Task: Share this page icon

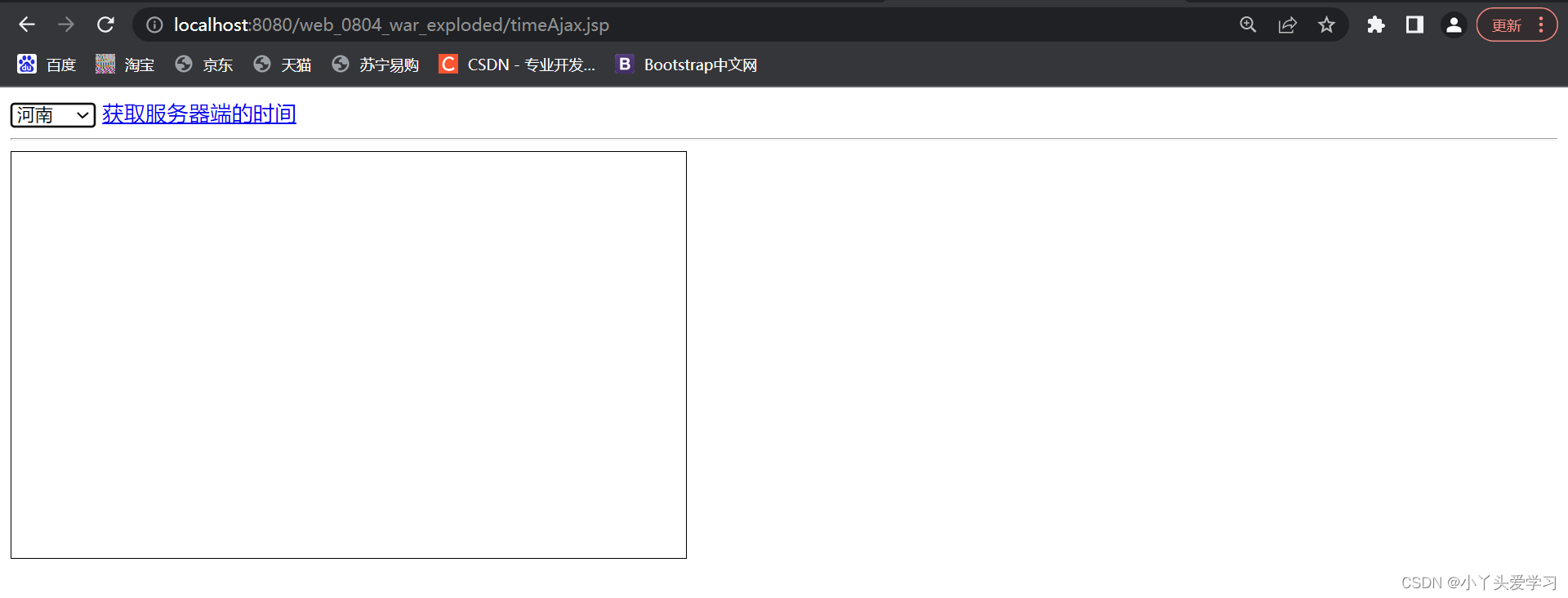Action: 1287,25
